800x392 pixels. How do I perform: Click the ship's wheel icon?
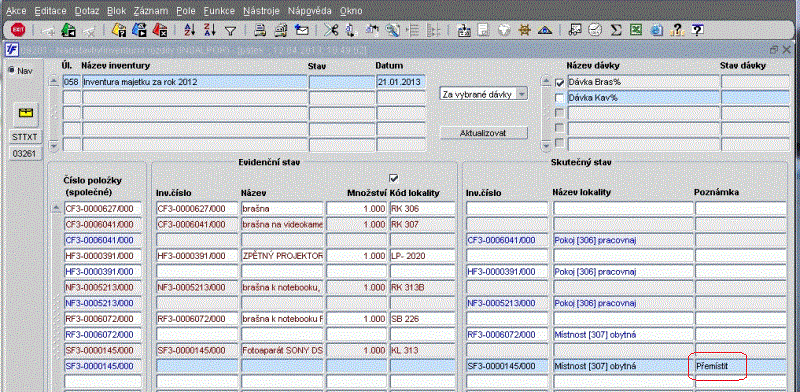[x=524, y=30]
